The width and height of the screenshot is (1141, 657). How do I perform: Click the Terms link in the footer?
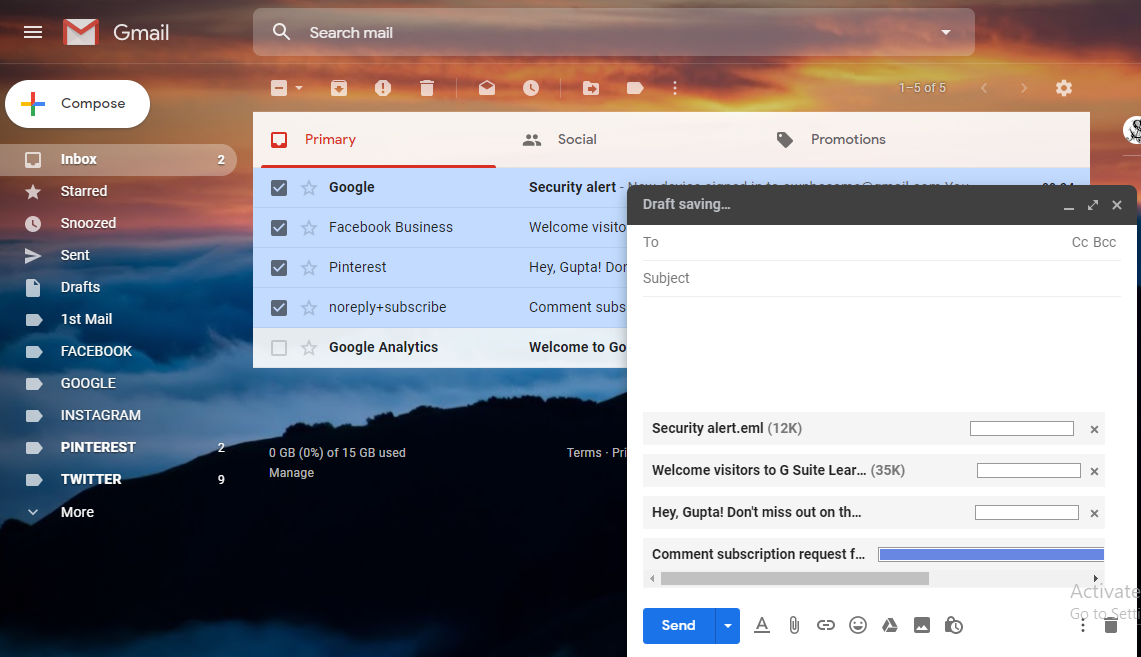(584, 453)
